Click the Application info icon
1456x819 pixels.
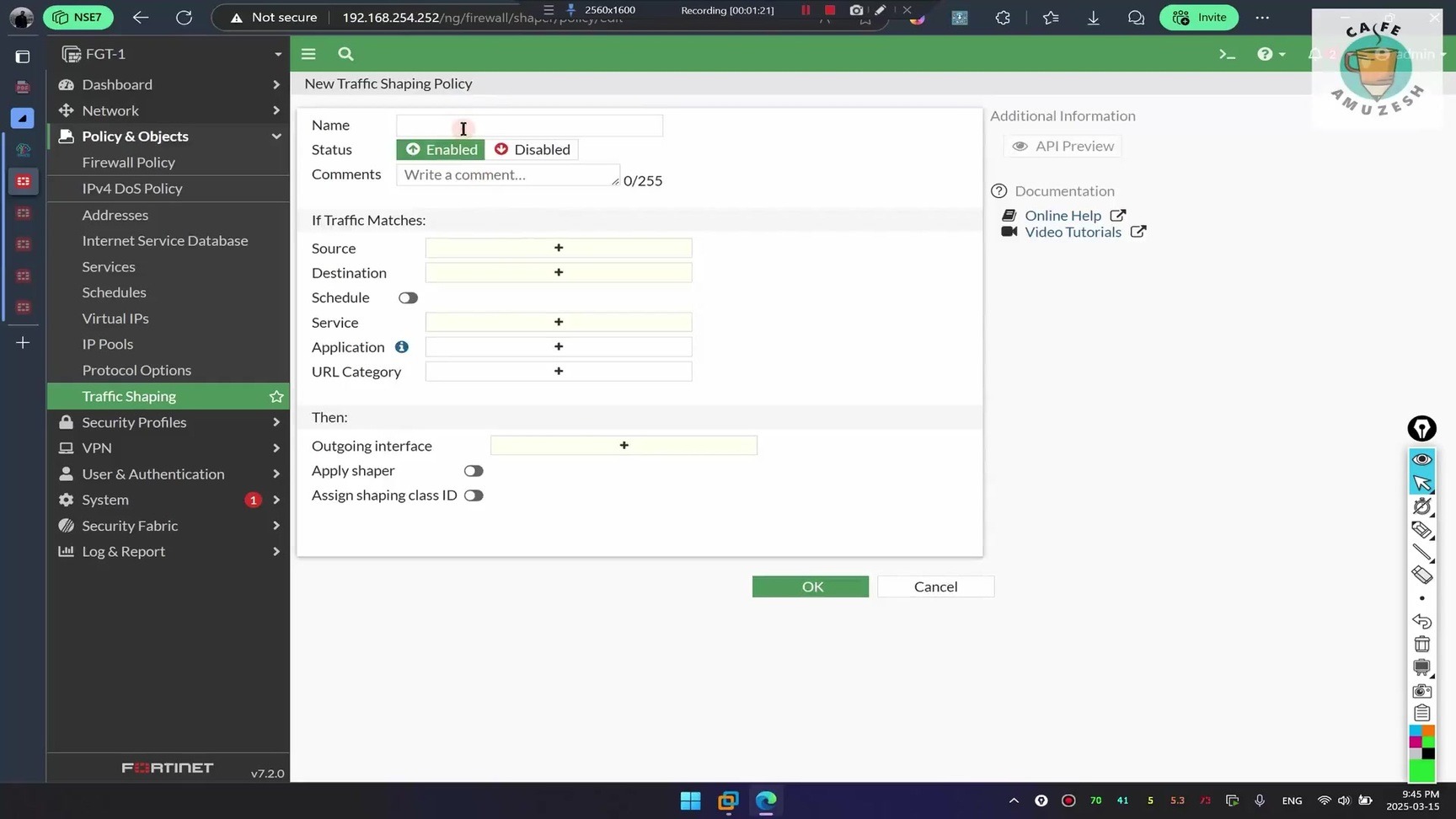[x=402, y=347]
